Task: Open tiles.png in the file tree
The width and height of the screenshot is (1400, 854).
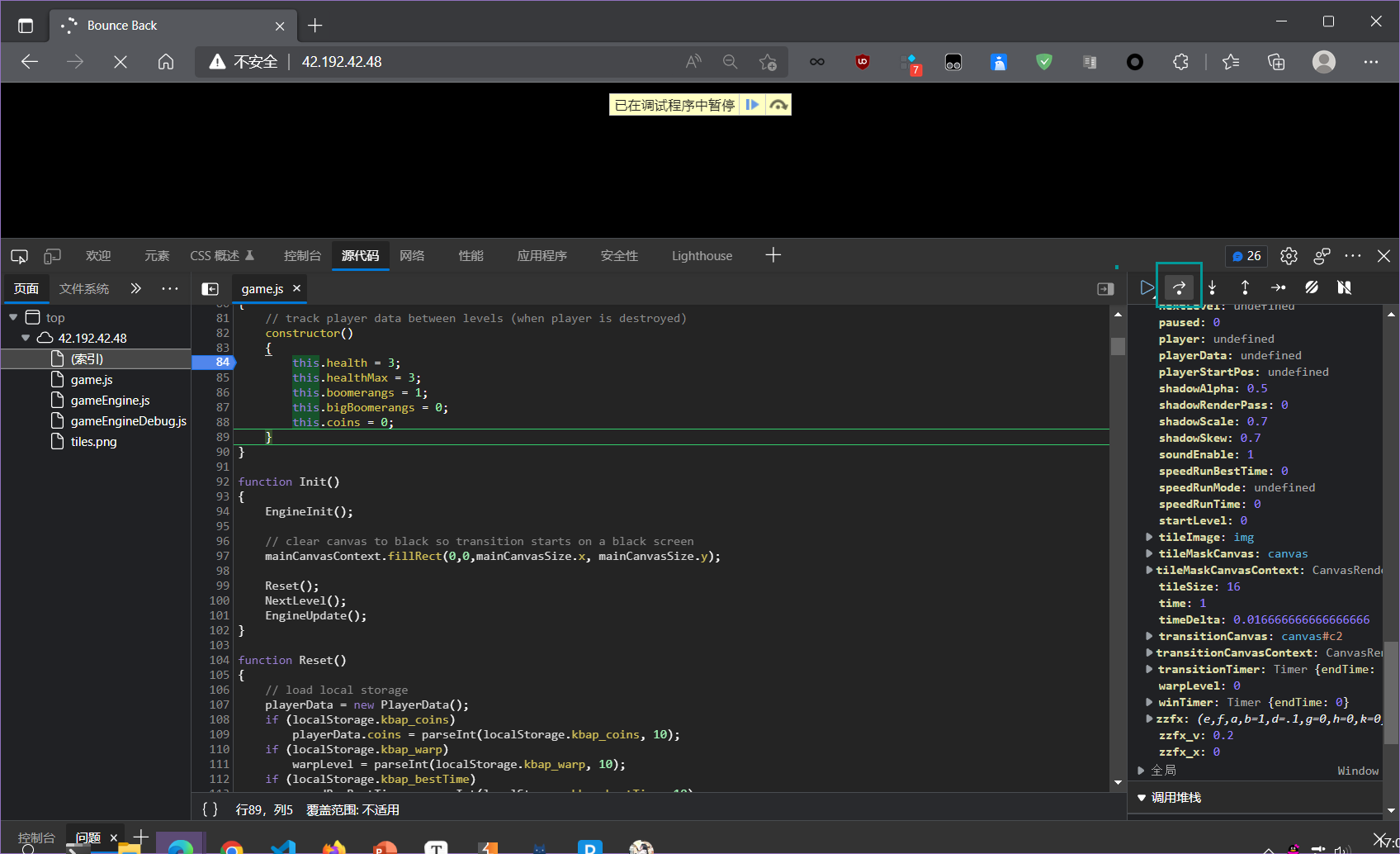Action: 93,441
